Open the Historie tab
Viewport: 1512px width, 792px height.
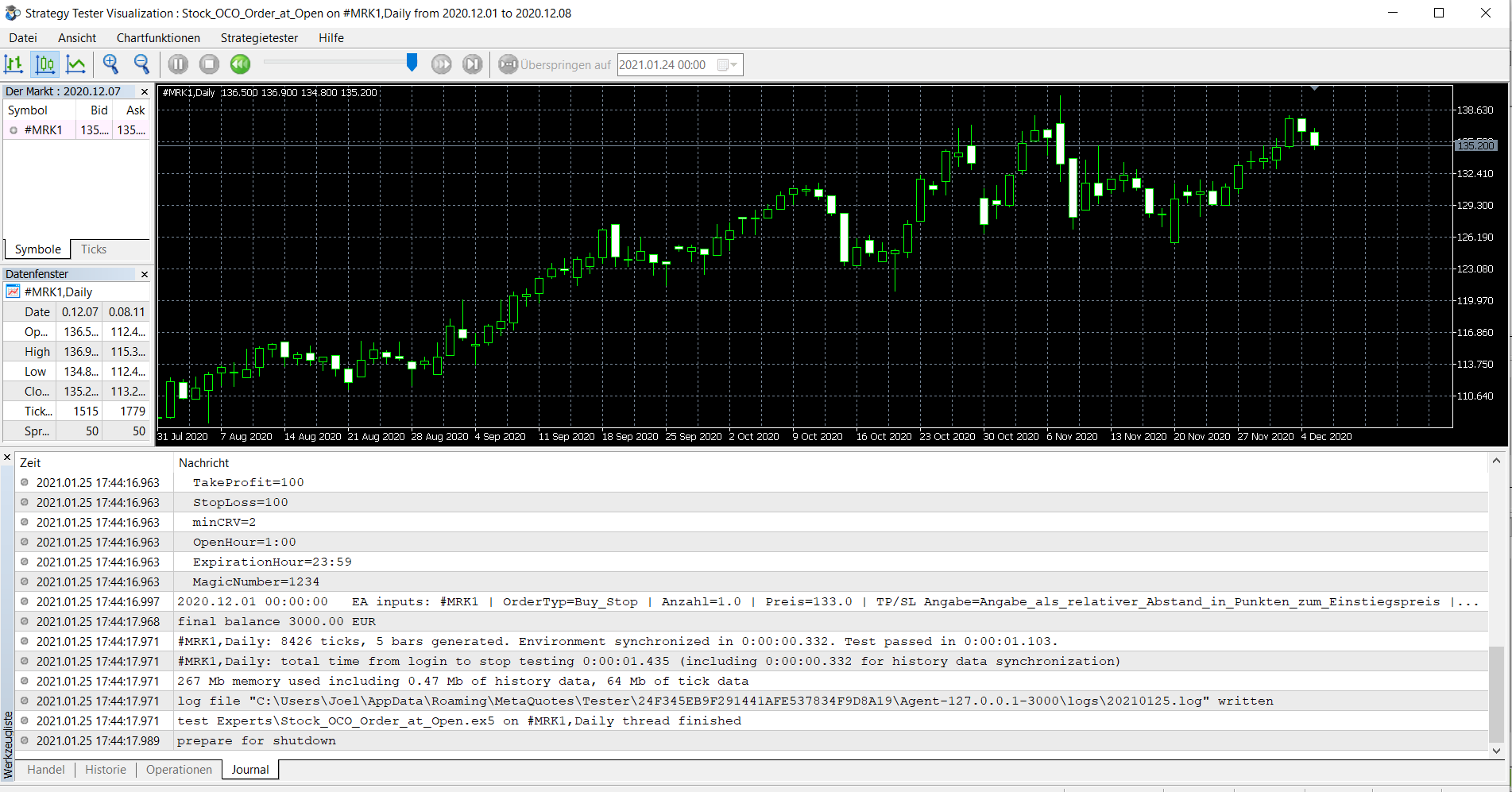point(106,770)
